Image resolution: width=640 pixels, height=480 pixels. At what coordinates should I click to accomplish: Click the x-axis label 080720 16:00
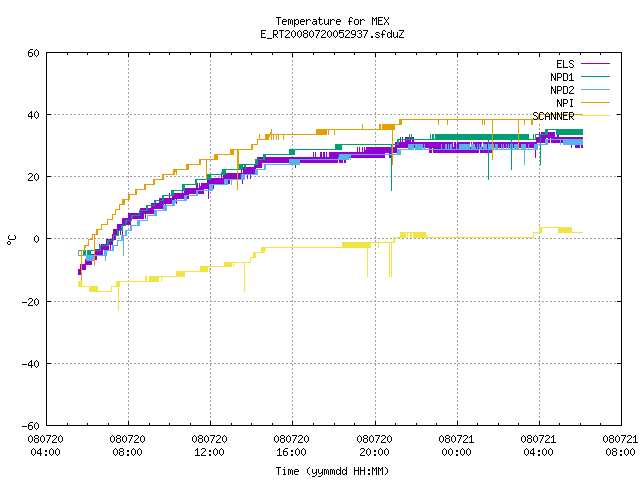[291, 446]
